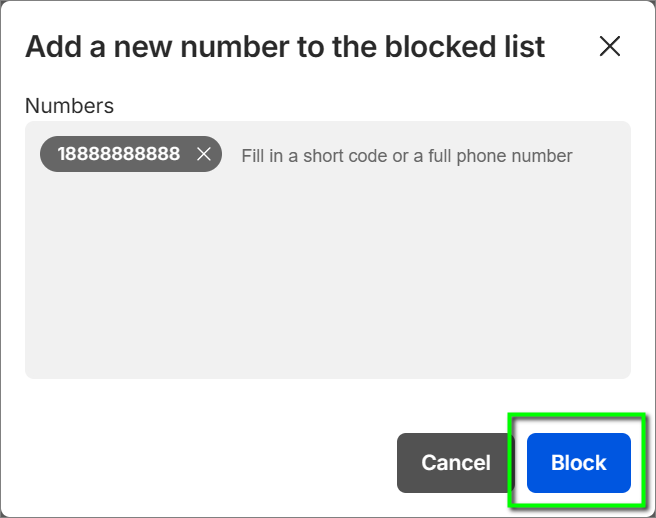Delete entered number using chip X

204,154
